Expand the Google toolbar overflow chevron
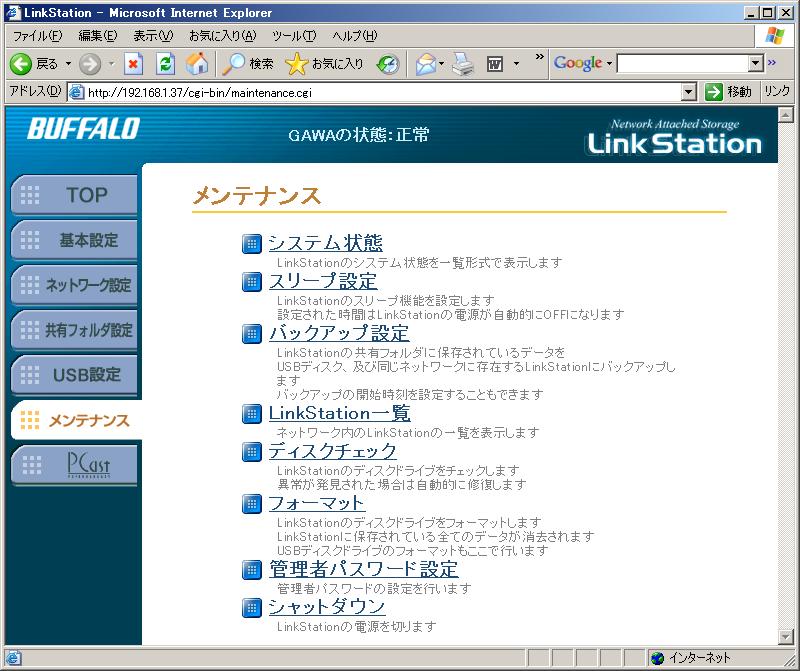The image size is (800, 671). point(771,62)
